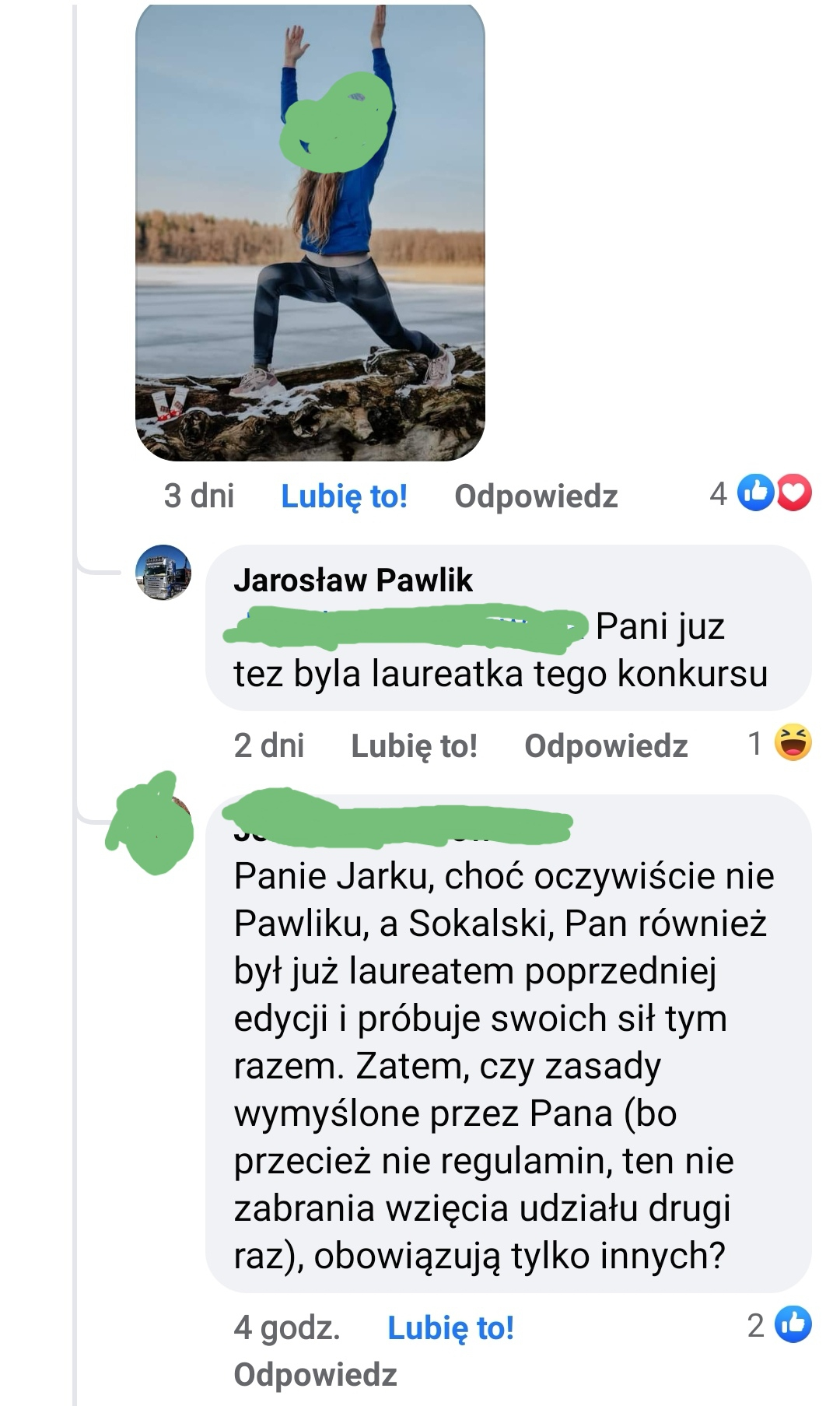
Task: Open the thumbs-up reaction on the 4 godz. comment
Action: [794, 1325]
